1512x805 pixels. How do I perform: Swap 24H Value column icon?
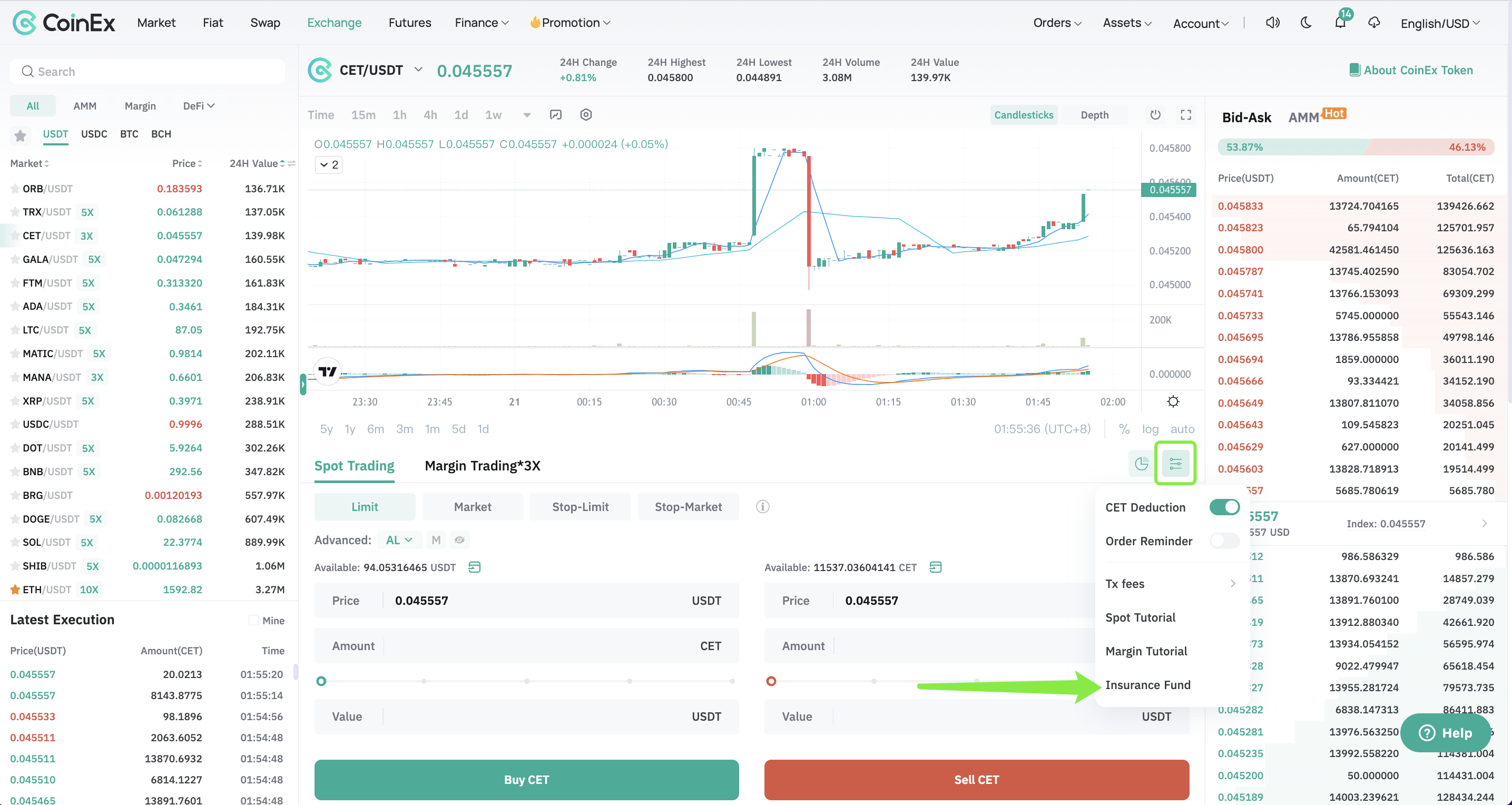point(292,163)
